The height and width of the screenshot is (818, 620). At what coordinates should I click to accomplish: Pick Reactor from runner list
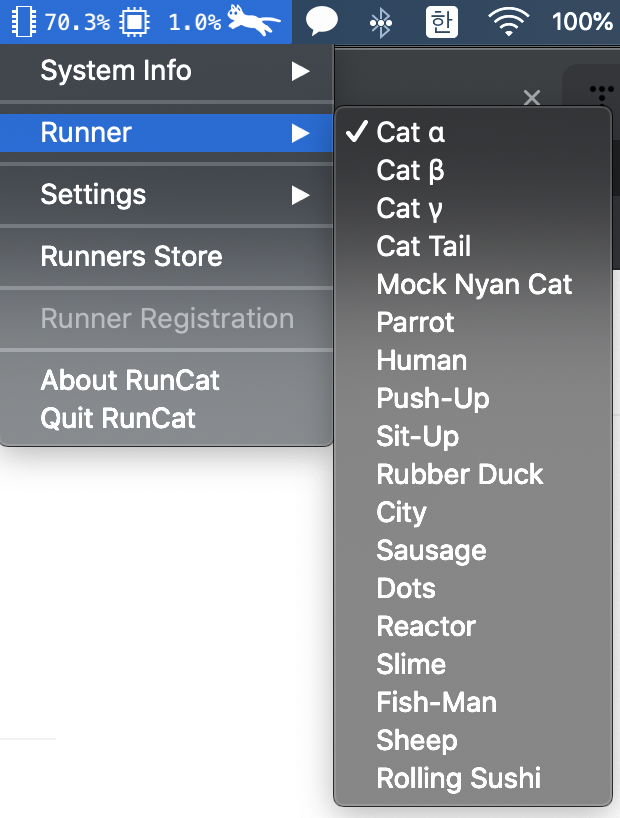tap(473, 626)
